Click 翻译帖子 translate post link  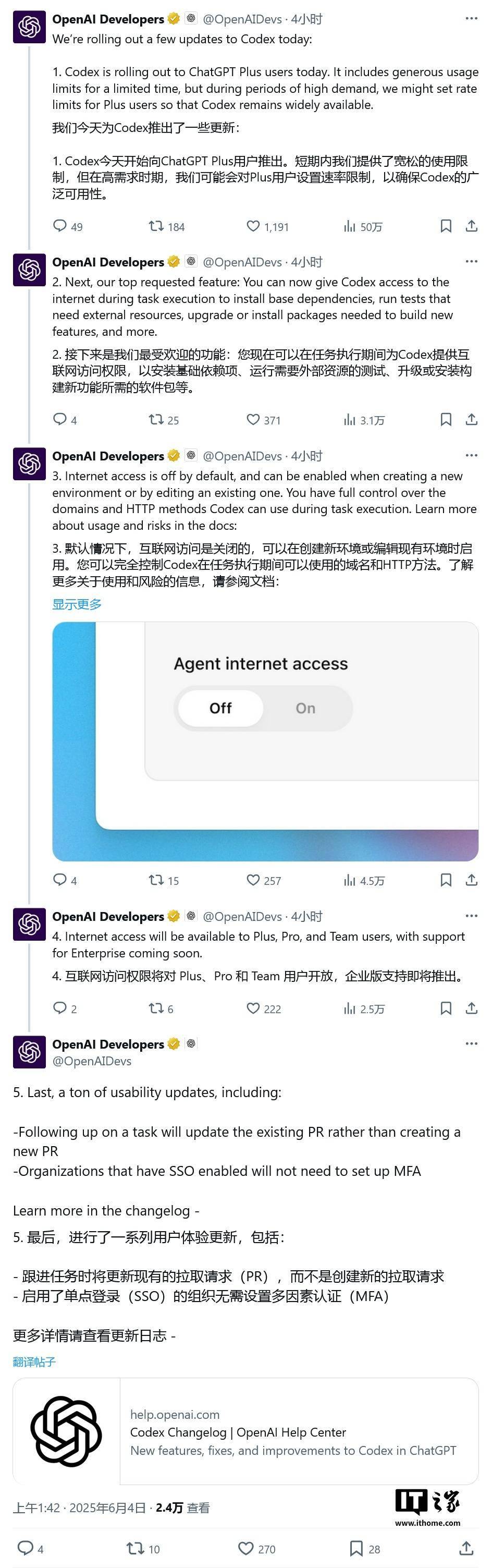point(34,1362)
